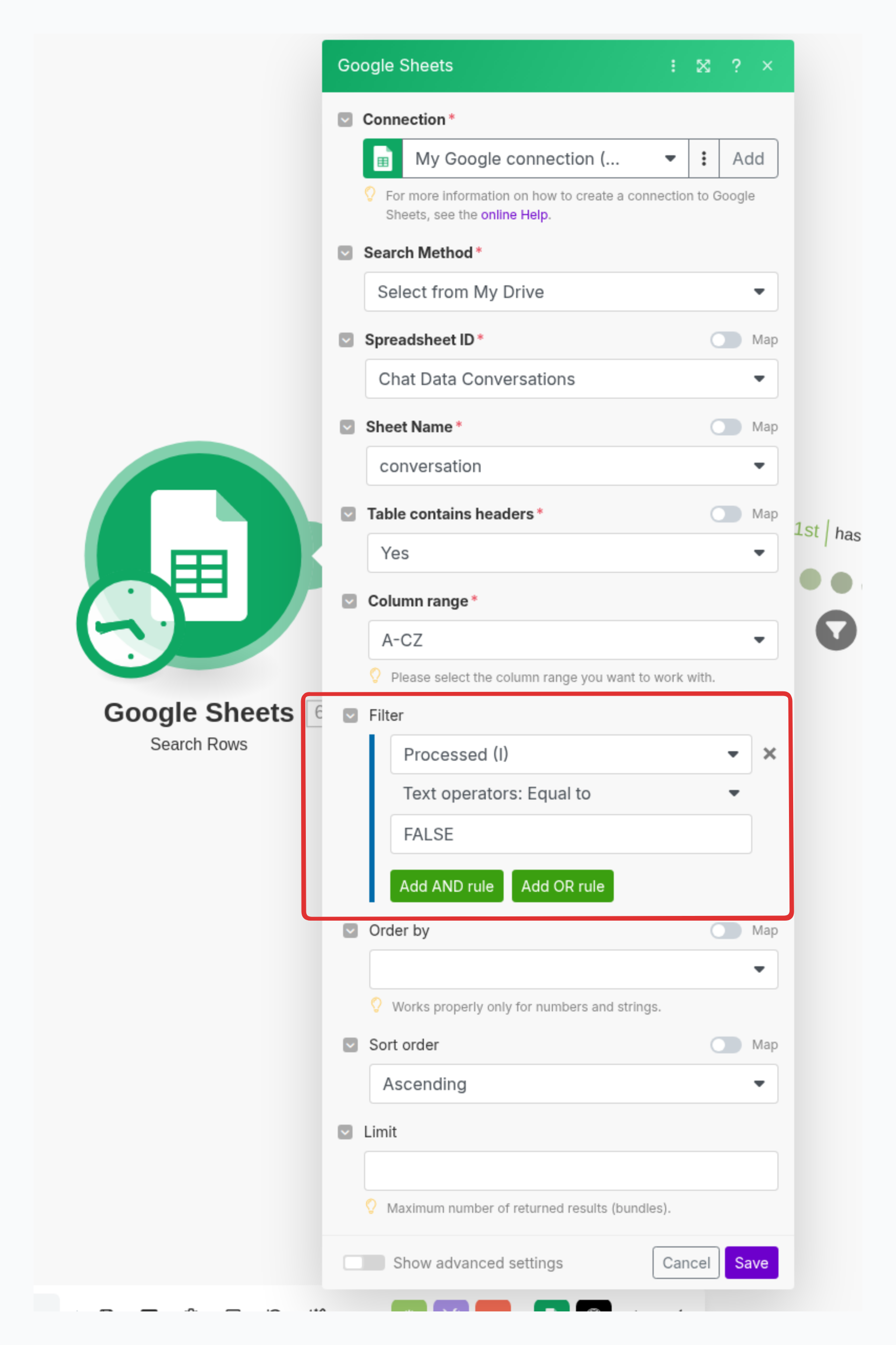
Task: Click the Cancel button
Action: [686, 1263]
